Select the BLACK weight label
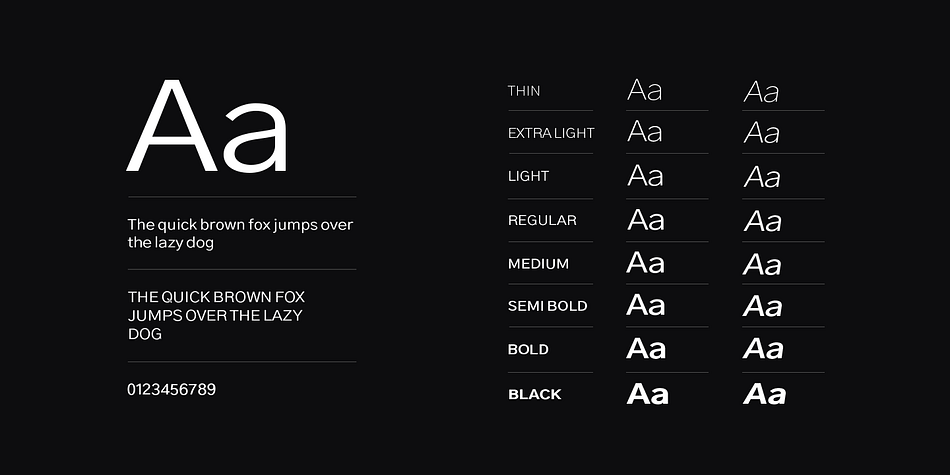 (535, 394)
